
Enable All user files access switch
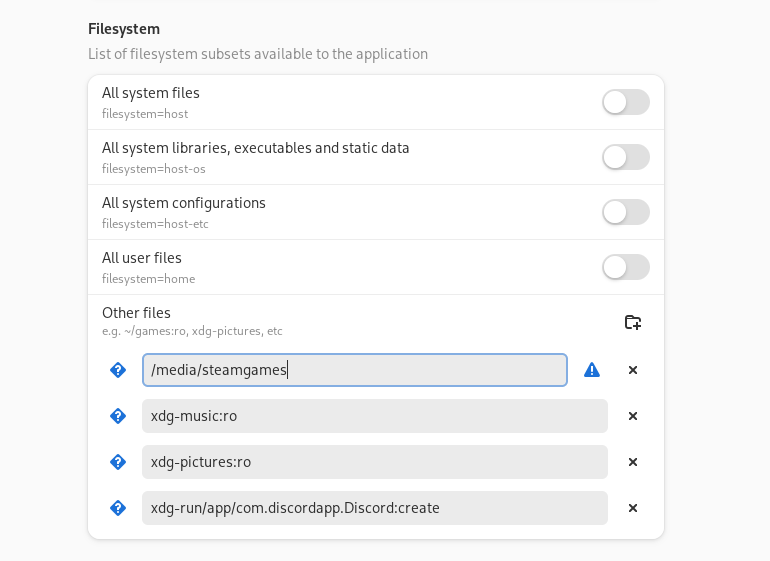pyautogui.click(x=626, y=267)
